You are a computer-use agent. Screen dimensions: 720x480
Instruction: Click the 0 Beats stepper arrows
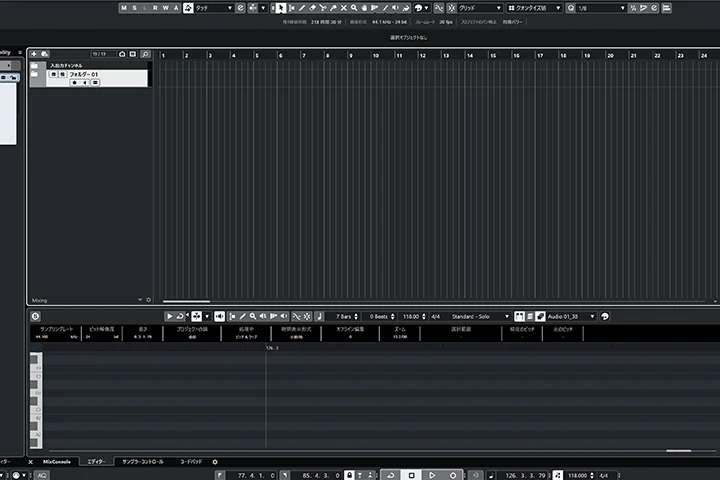click(393, 316)
